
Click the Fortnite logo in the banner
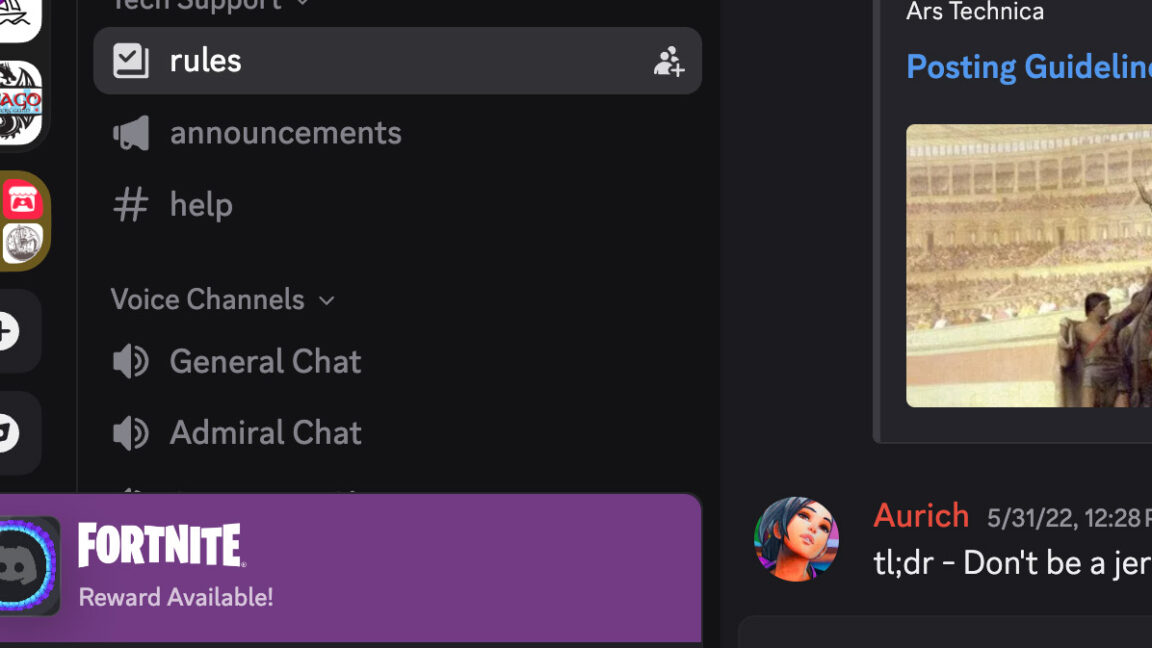(161, 545)
